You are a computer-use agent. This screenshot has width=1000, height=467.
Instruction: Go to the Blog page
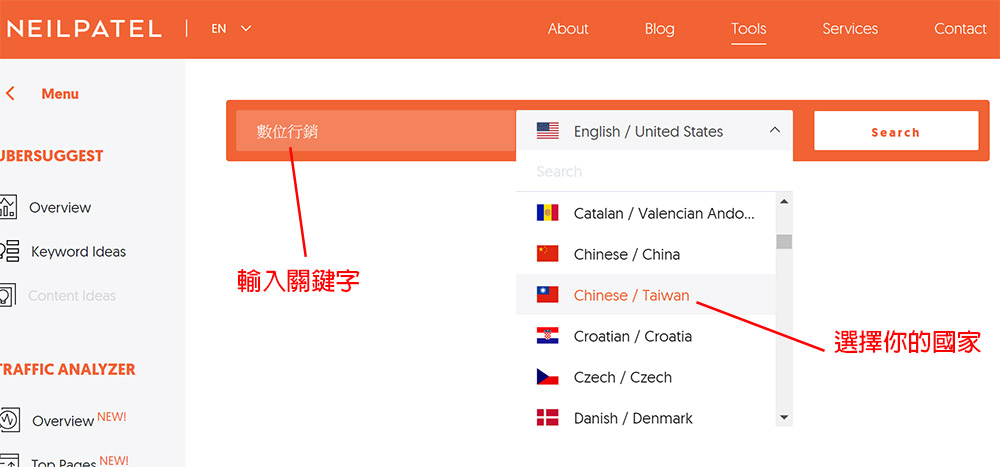[659, 29]
